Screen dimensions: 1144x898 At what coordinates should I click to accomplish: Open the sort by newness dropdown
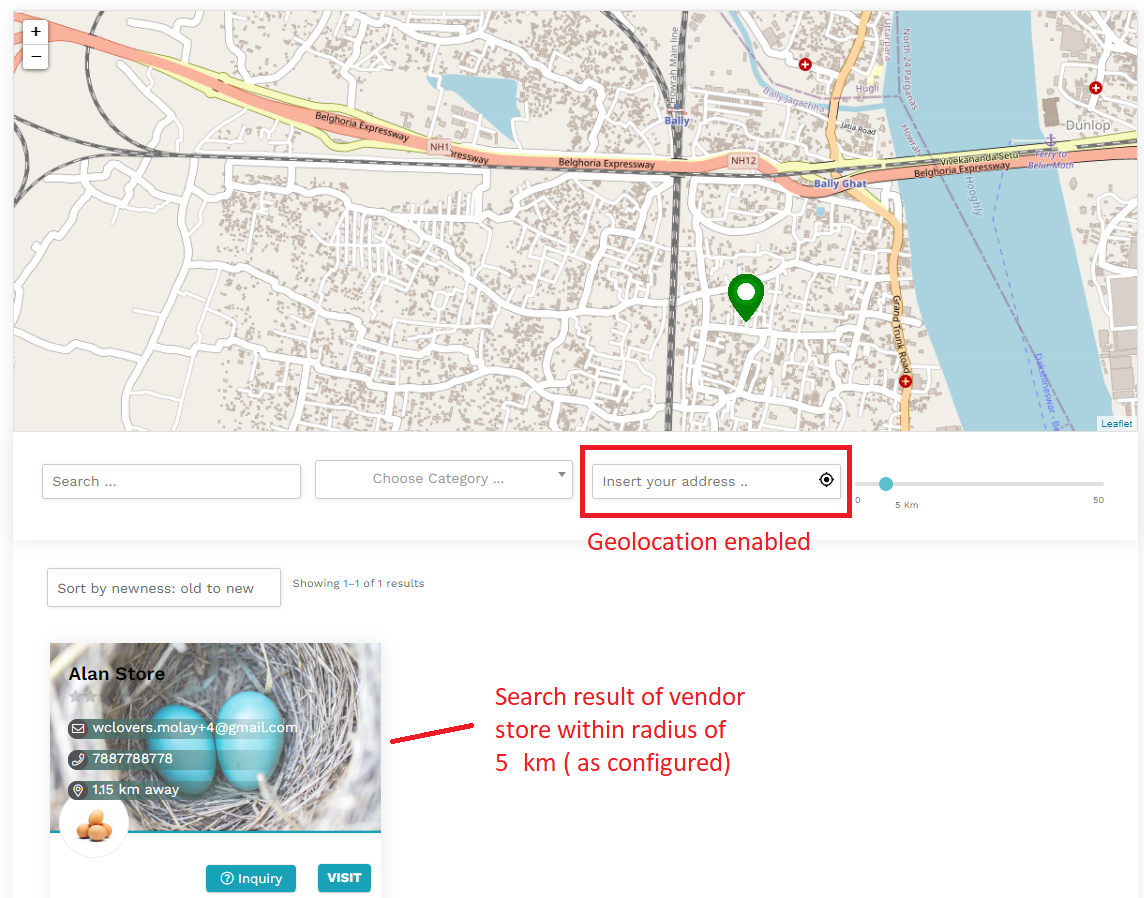(163, 588)
